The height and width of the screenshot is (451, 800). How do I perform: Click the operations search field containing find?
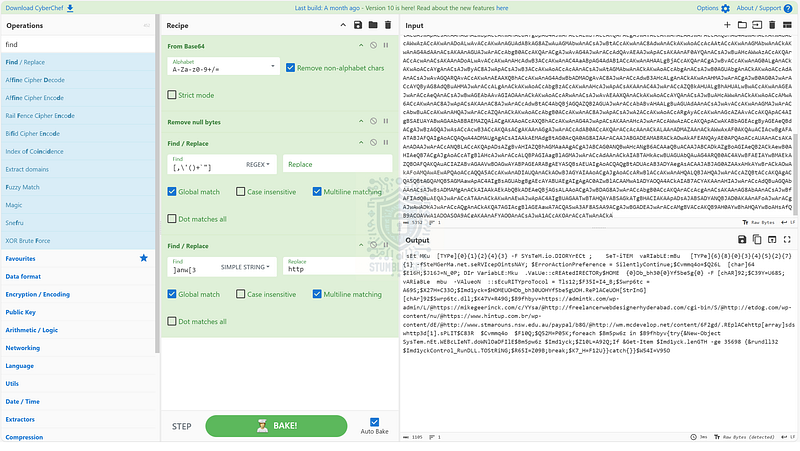click(78, 44)
